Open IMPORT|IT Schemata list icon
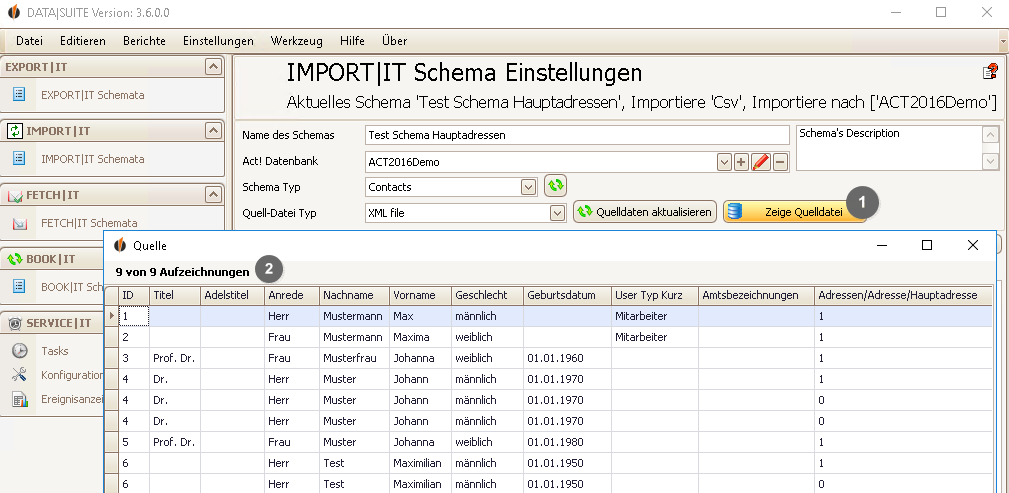Image resolution: width=1009 pixels, height=493 pixels. [x=19, y=158]
